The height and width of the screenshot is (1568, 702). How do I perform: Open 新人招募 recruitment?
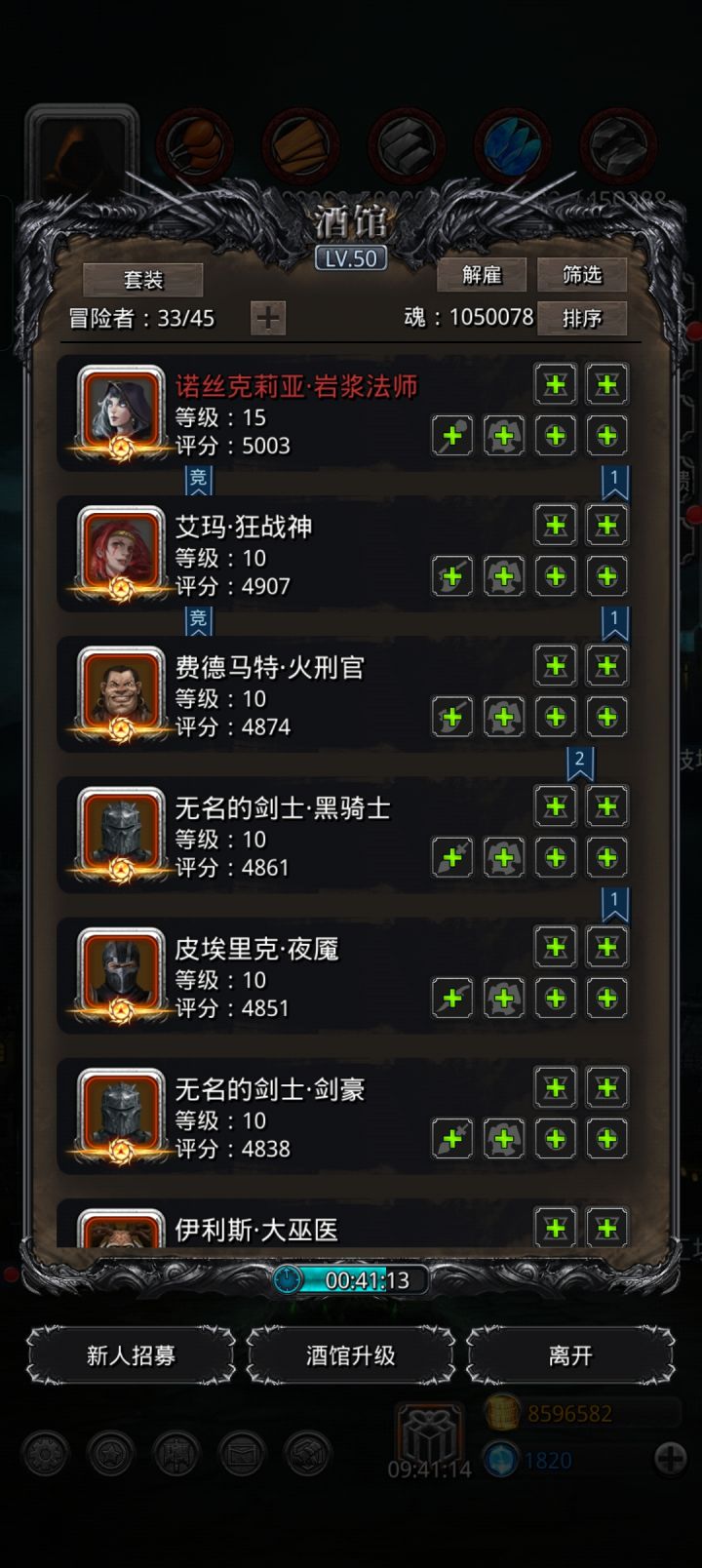(x=131, y=1355)
